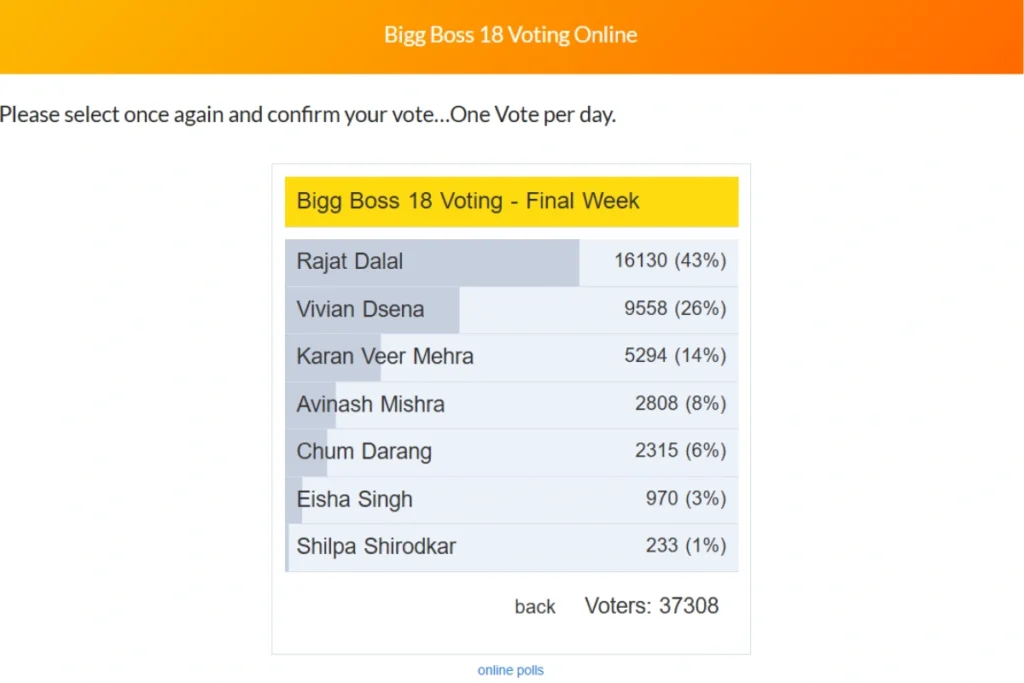Image resolution: width=1024 pixels, height=683 pixels.
Task: Click the 'One Vote per day' instruction text
Action: (533, 115)
